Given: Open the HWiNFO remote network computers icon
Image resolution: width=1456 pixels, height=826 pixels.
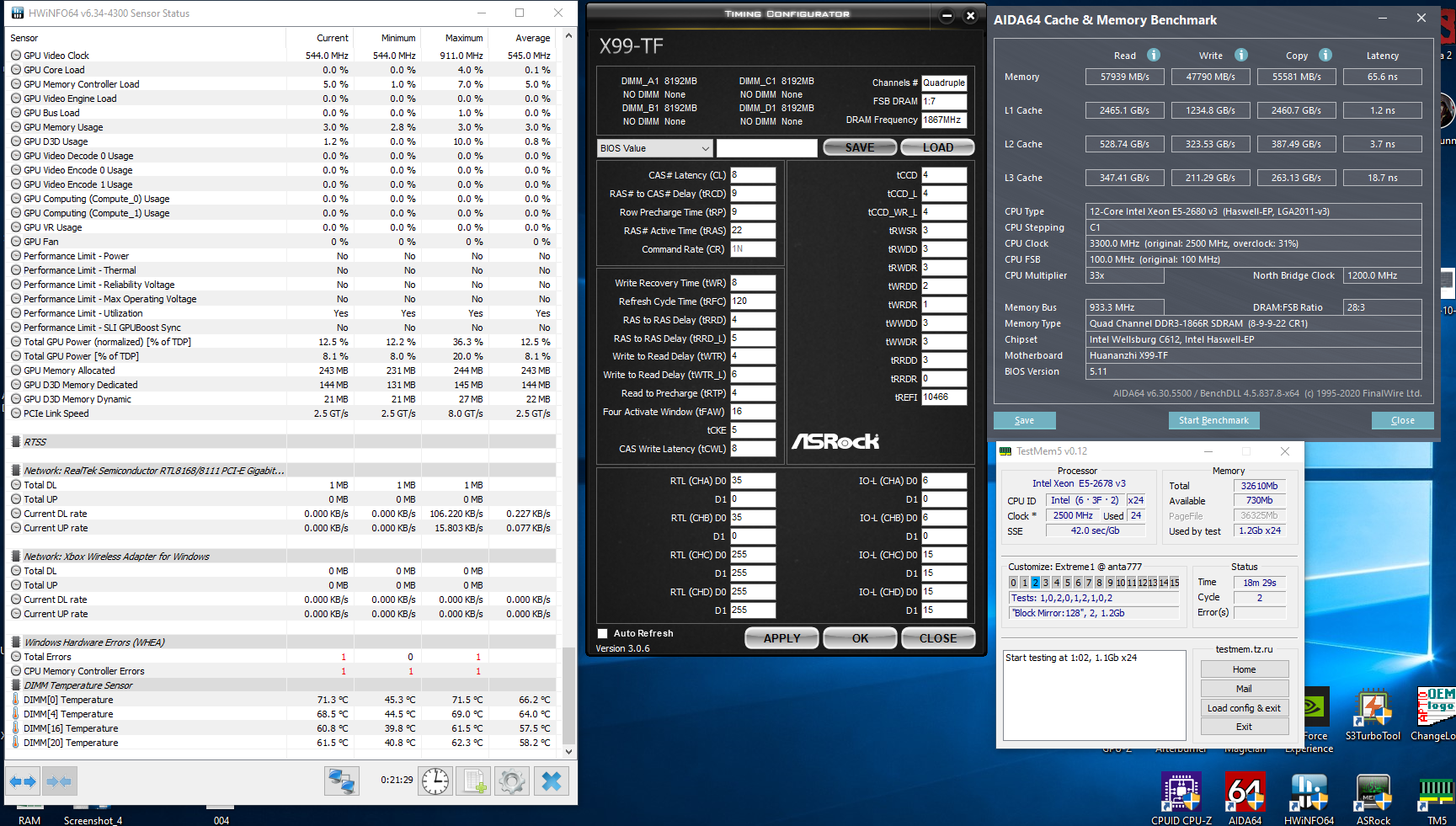Looking at the screenshot, I should click(342, 781).
